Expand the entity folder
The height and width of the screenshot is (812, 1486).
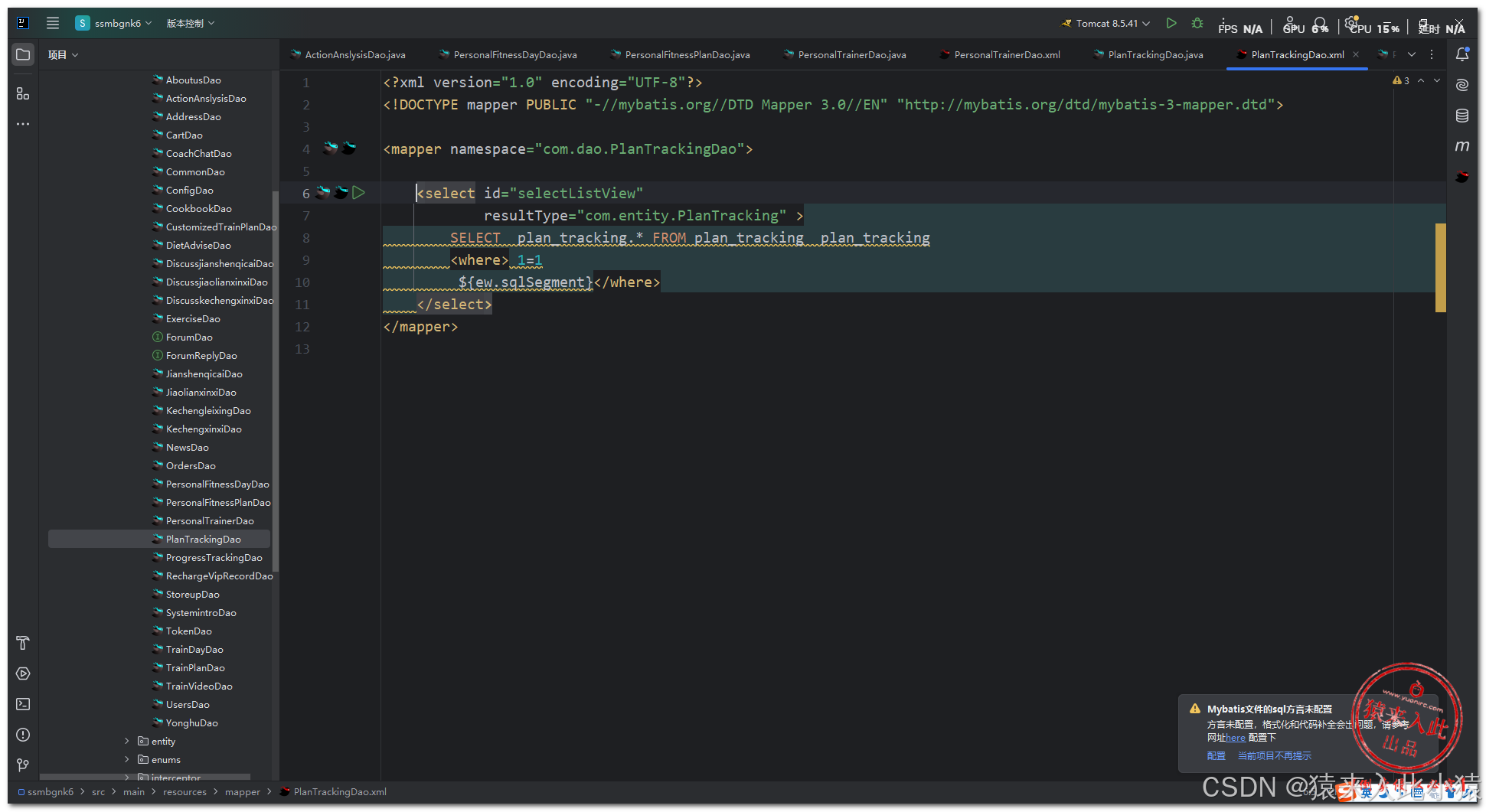127,741
